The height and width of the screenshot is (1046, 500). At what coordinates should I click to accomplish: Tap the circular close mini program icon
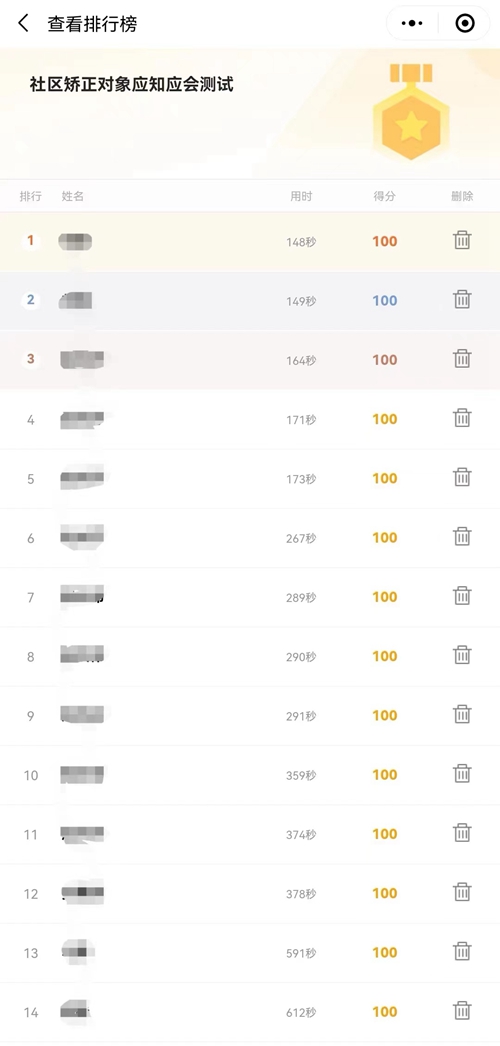pos(465,24)
